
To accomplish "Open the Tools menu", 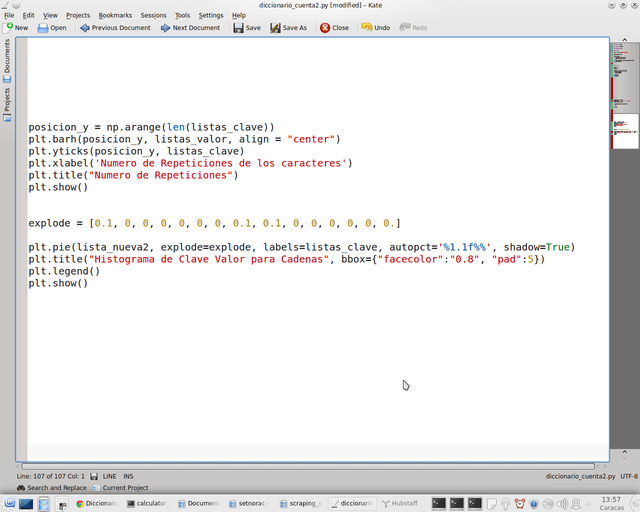I will coord(182,16).
